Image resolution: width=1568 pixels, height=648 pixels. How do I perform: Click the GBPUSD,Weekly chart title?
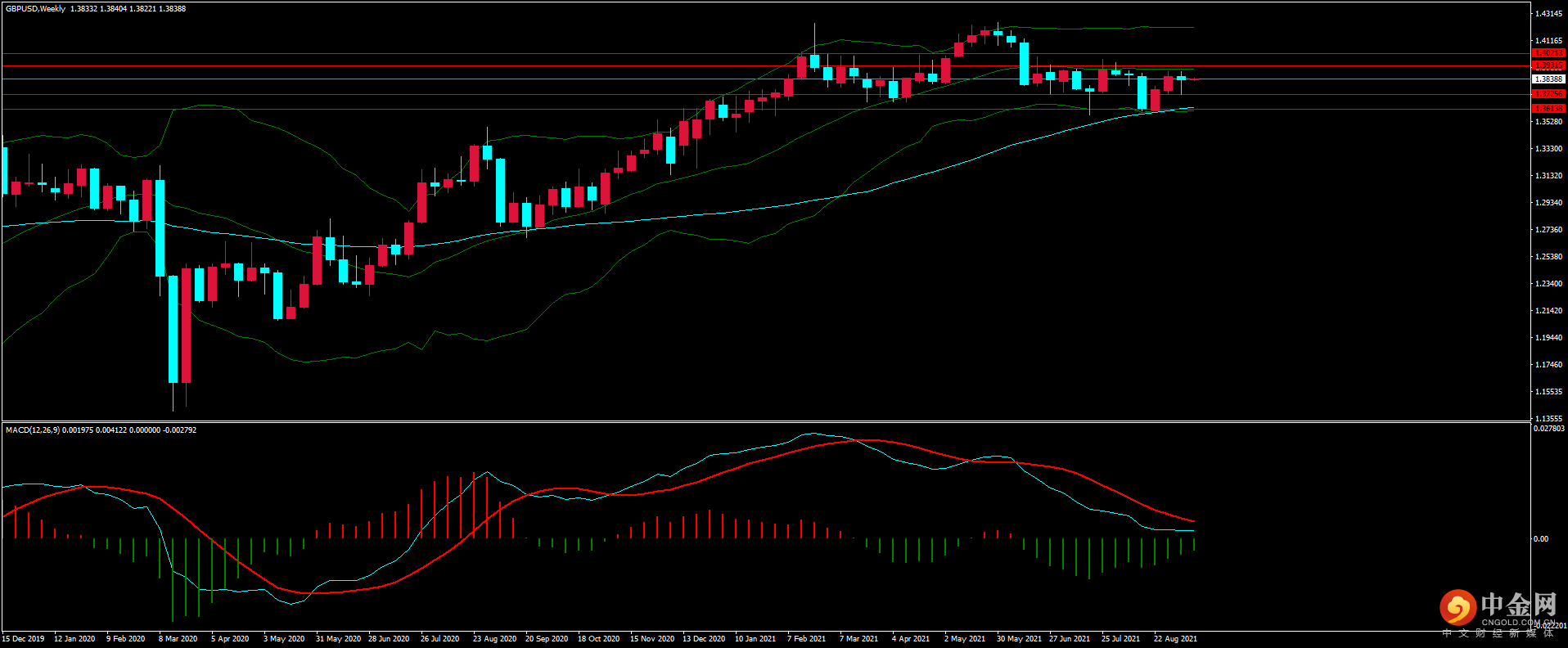tap(35, 9)
